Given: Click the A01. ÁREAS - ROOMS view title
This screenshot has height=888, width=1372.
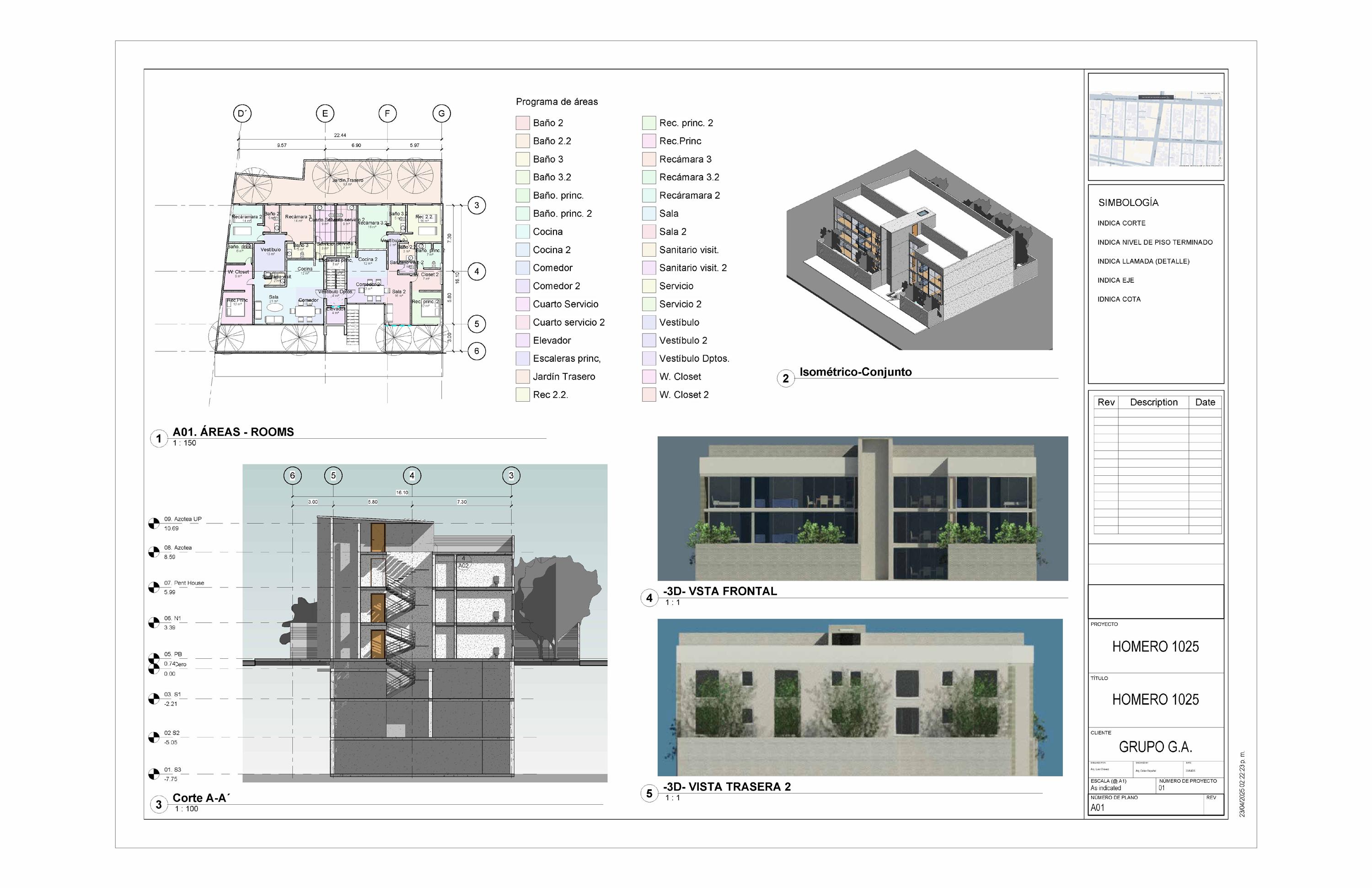Looking at the screenshot, I should pos(233,432).
